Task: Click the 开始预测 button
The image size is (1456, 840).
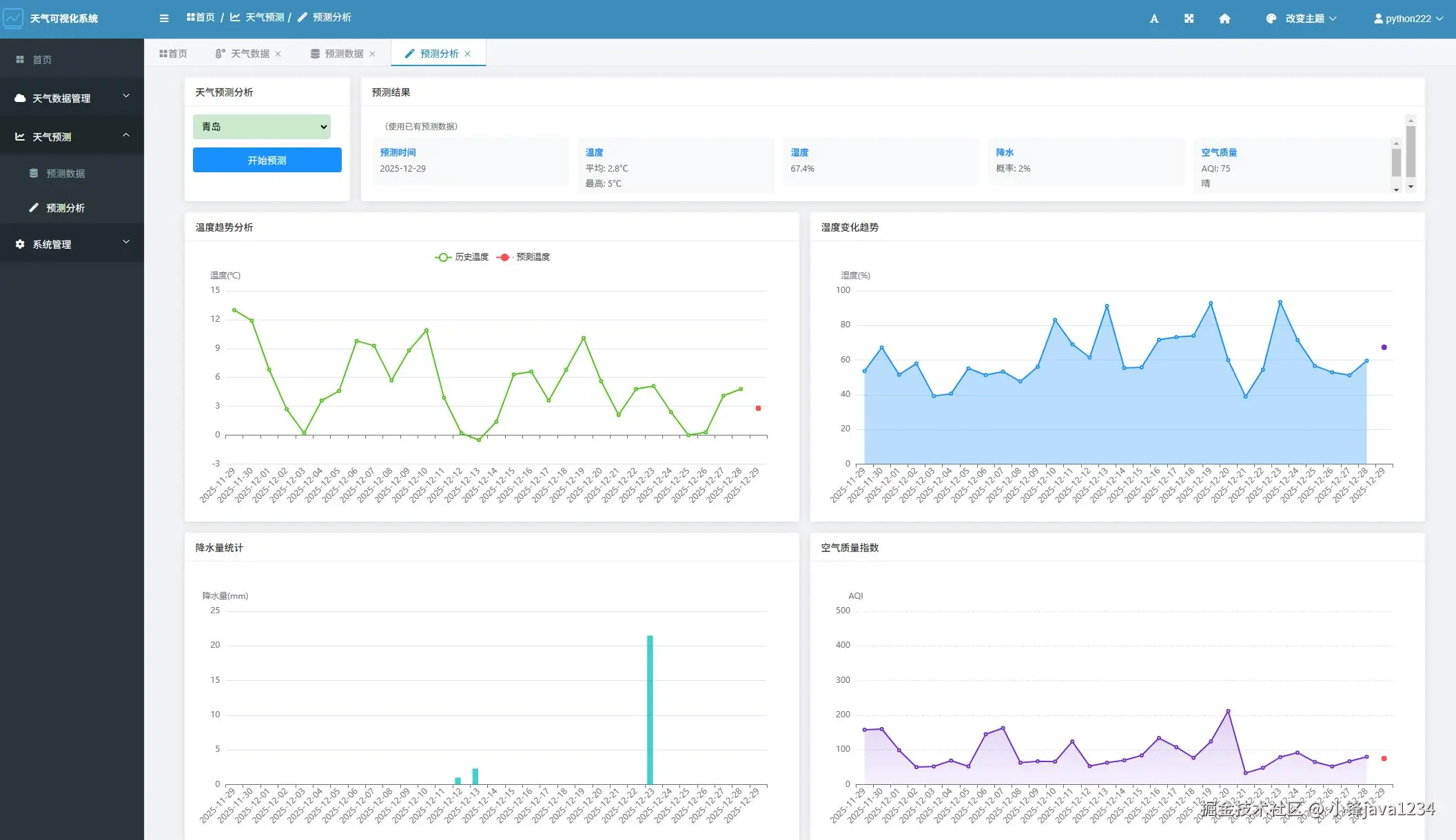Action: click(x=267, y=161)
